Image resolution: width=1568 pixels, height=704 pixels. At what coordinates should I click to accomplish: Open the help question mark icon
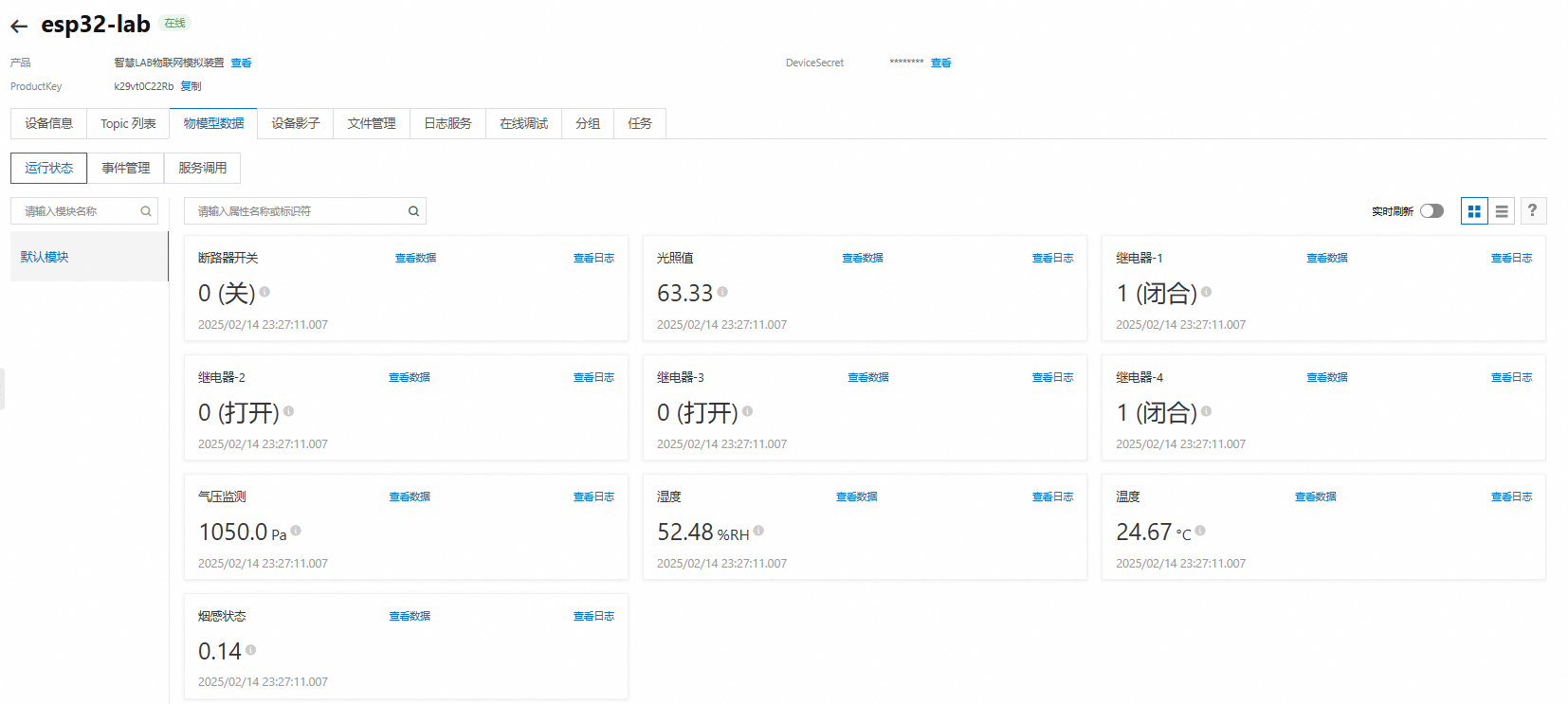point(1532,210)
